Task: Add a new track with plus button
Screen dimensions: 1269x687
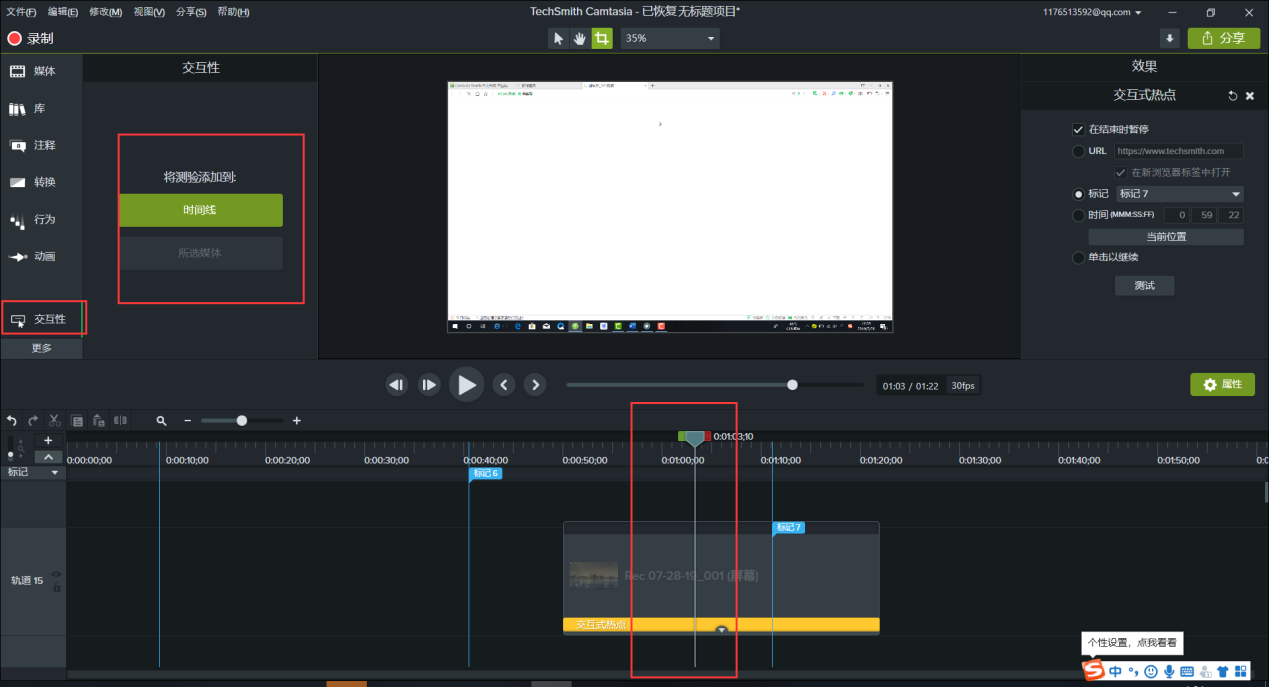Action: coord(48,440)
